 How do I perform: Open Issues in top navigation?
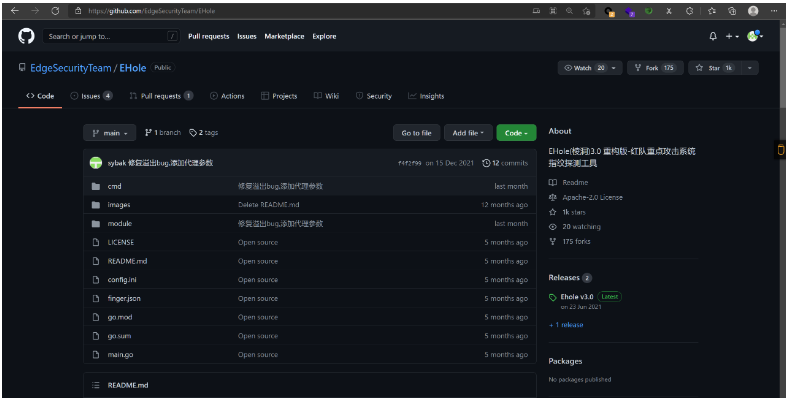(x=247, y=36)
